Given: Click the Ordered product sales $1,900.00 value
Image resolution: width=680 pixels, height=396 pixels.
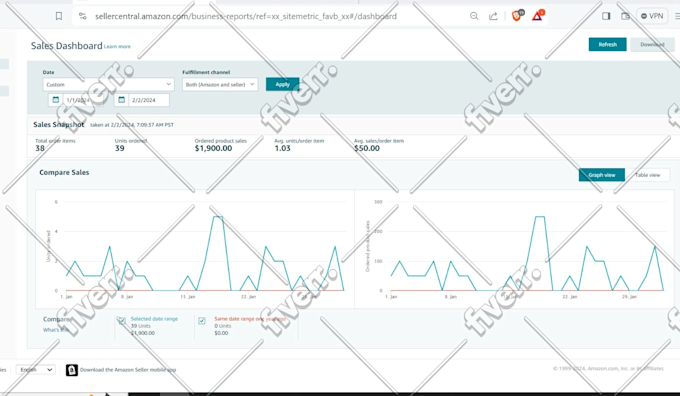Looking at the screenshot, I should pos(213,148).
